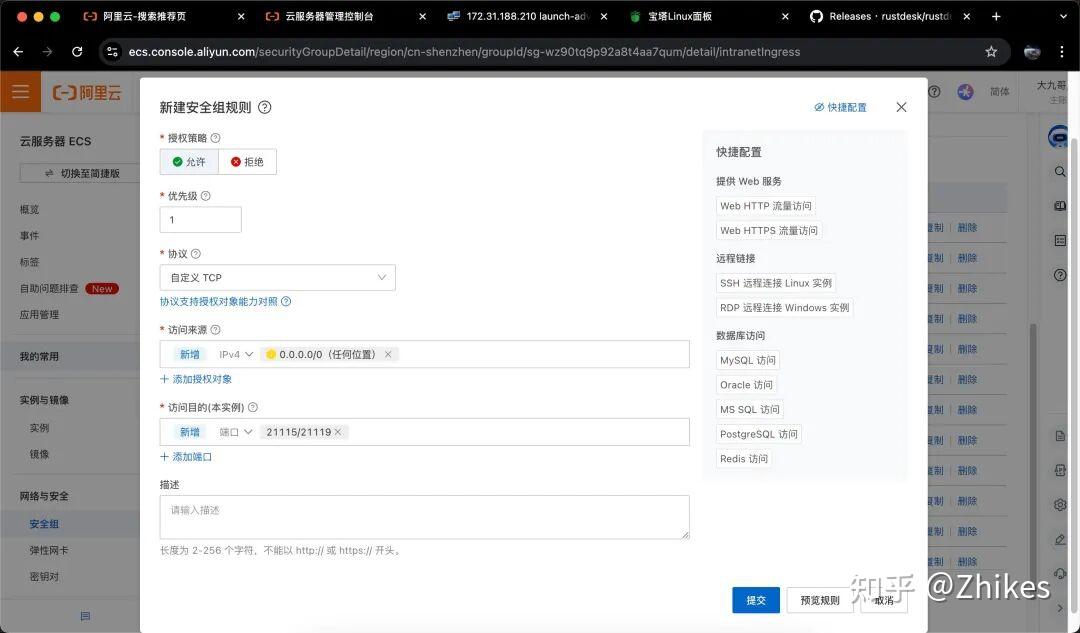The width and height of the screenshot is (1080, 633).
Task: Click the 提交 button
Action: [755, 600]
